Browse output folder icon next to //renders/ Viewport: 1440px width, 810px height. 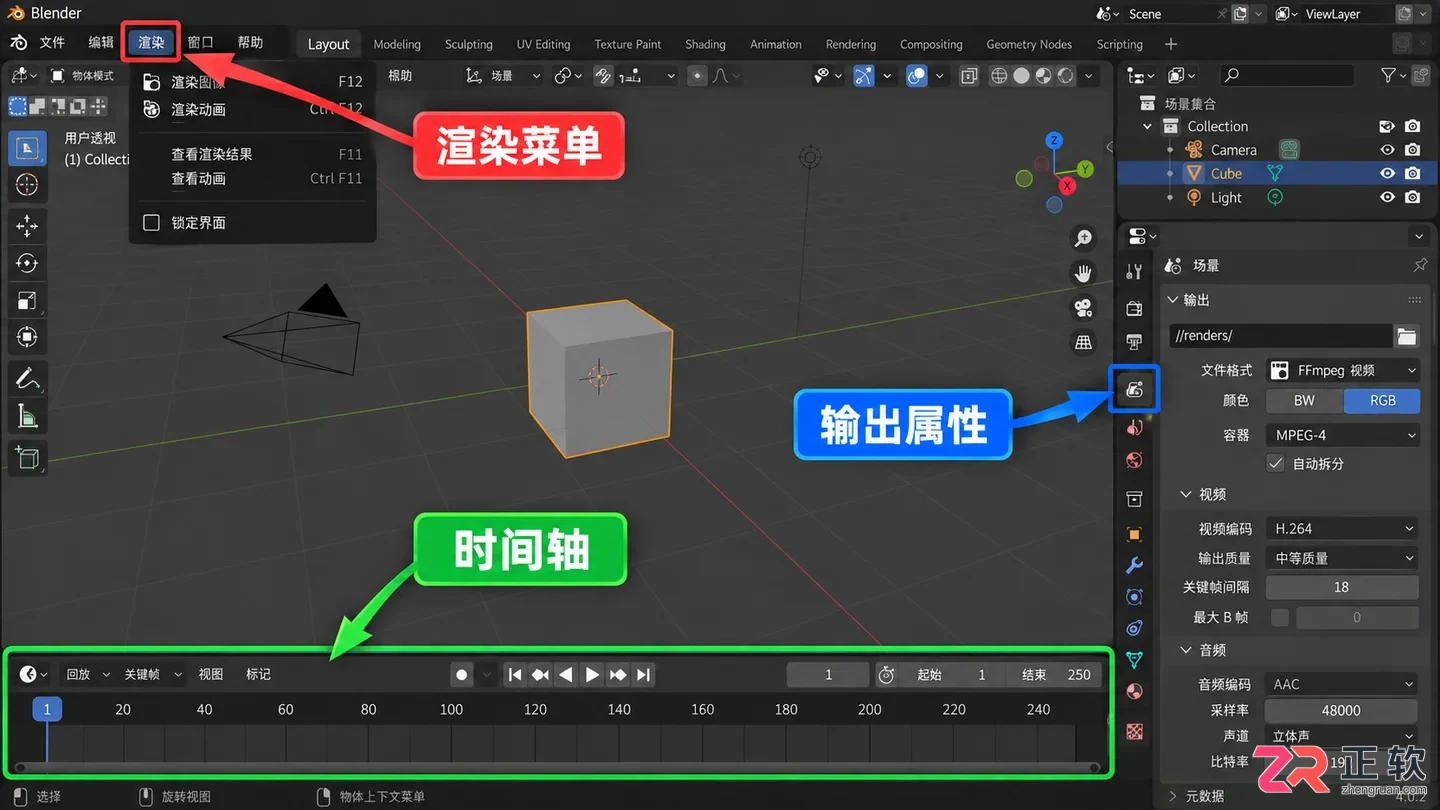[1407, 336]
